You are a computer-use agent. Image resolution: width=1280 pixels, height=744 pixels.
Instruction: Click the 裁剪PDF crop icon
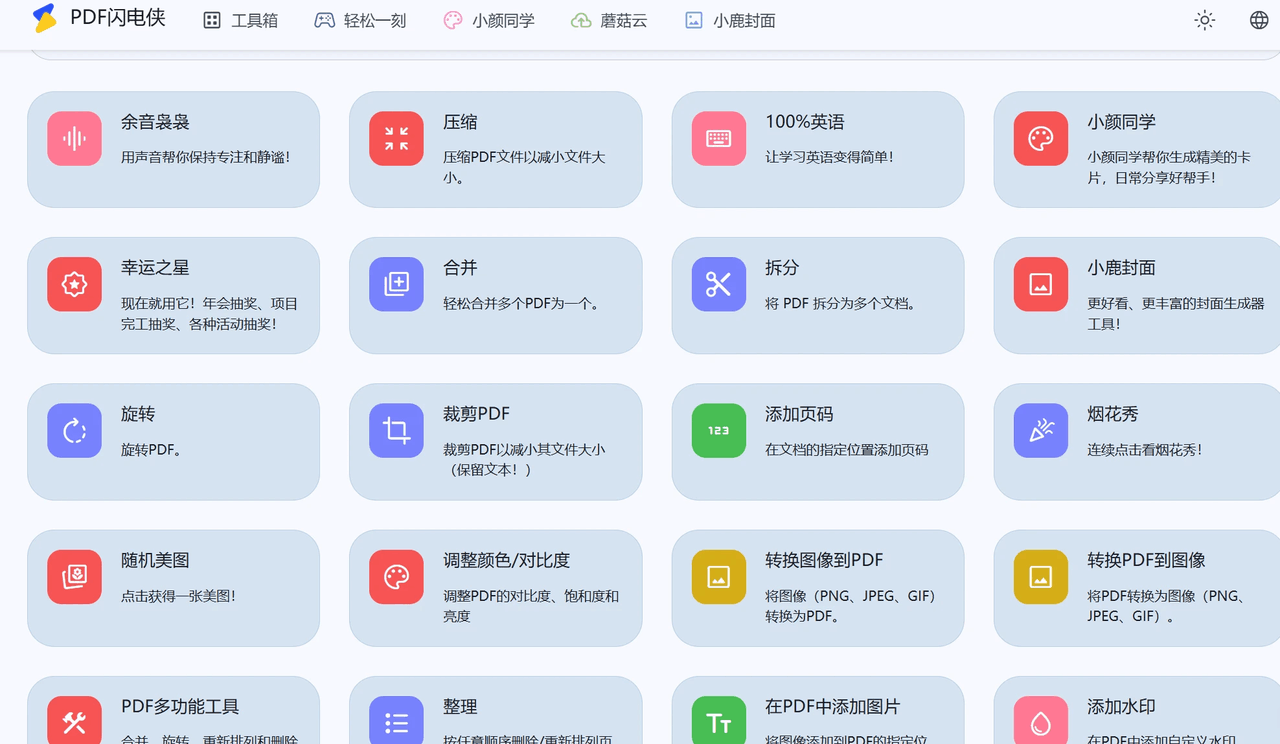tap(396, 430)
